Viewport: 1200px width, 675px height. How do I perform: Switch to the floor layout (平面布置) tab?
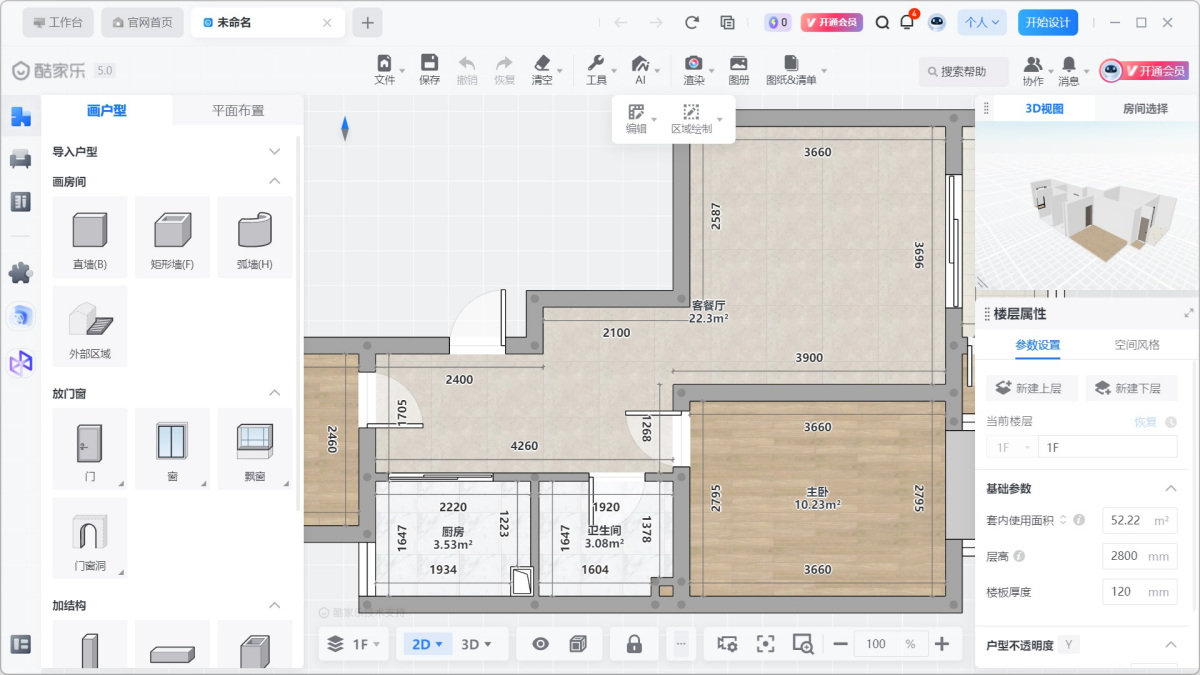(238, 111)
